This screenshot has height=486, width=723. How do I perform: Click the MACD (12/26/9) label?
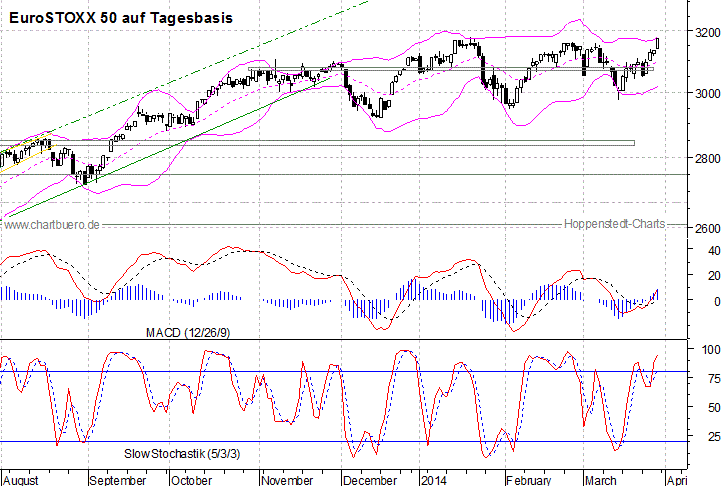click(188, 332)
